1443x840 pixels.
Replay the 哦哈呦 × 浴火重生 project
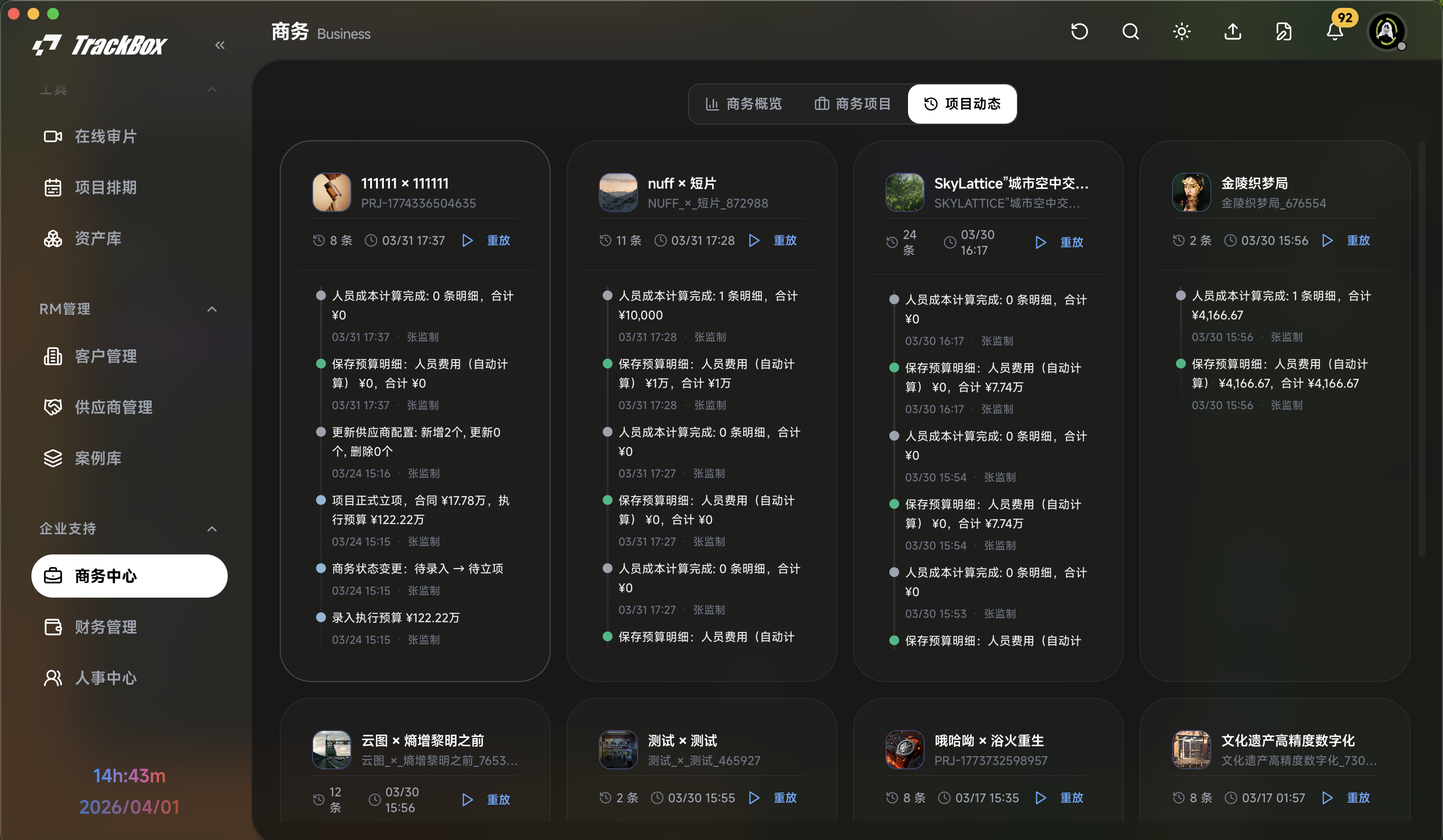[x=1059, y=798]
